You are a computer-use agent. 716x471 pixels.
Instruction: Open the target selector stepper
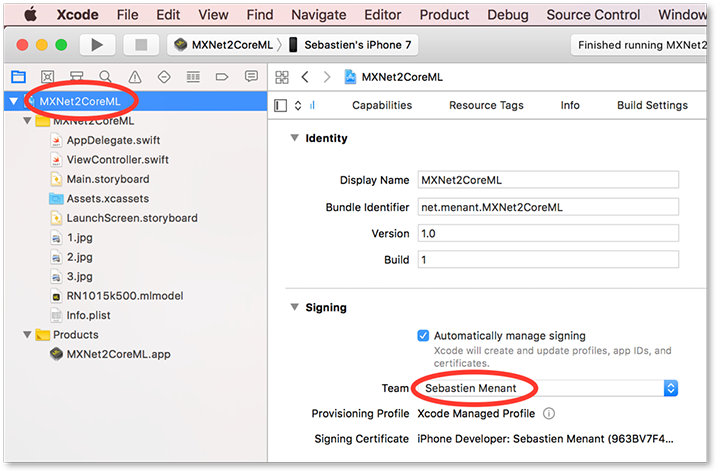[x=298, y=106]
